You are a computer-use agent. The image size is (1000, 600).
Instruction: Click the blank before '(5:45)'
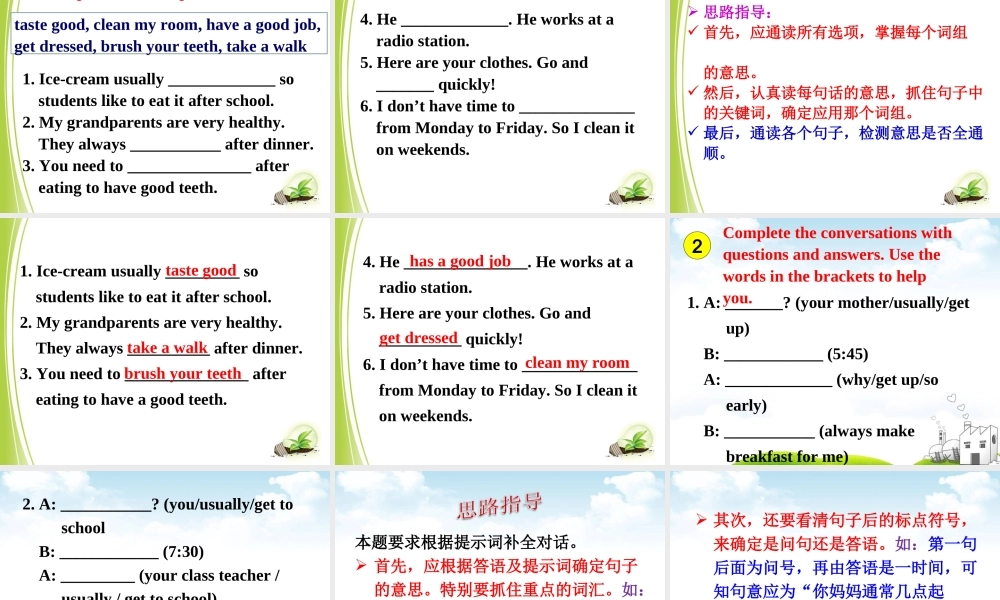774,356
